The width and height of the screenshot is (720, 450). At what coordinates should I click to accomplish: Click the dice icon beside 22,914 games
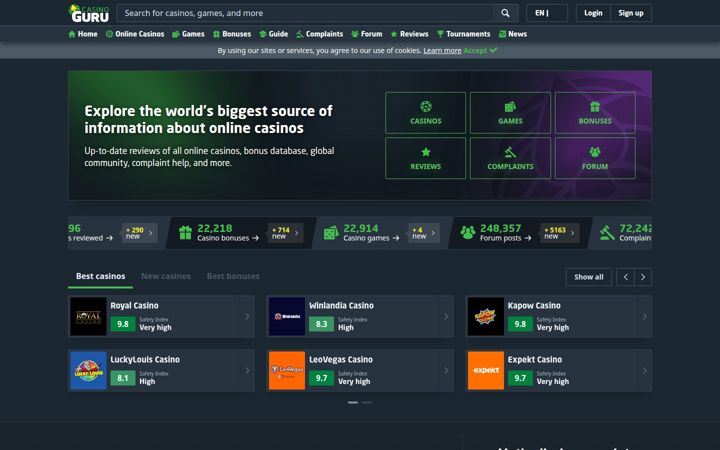click(x=331, y=233)
